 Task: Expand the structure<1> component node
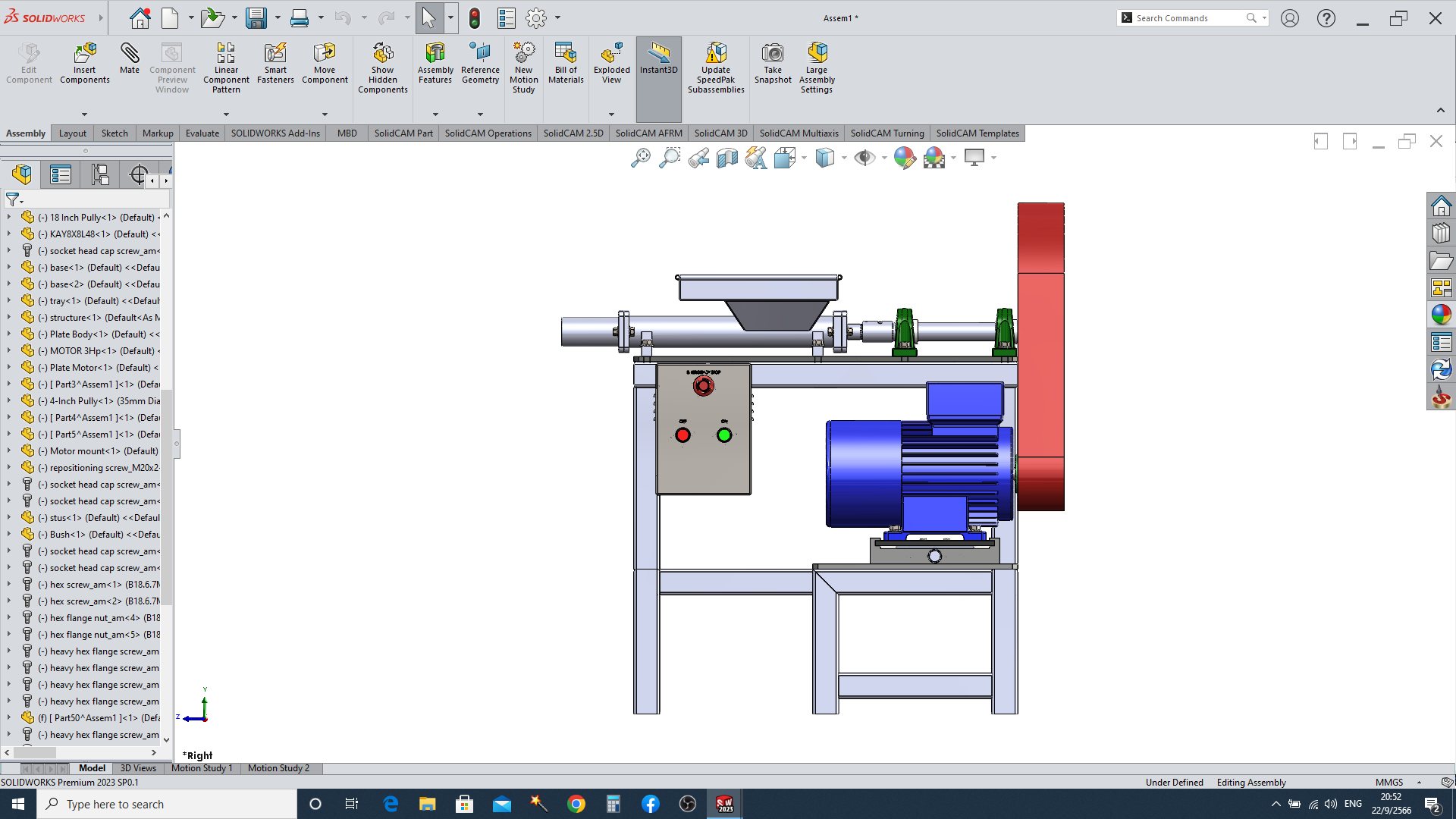(x=9, y=318)
